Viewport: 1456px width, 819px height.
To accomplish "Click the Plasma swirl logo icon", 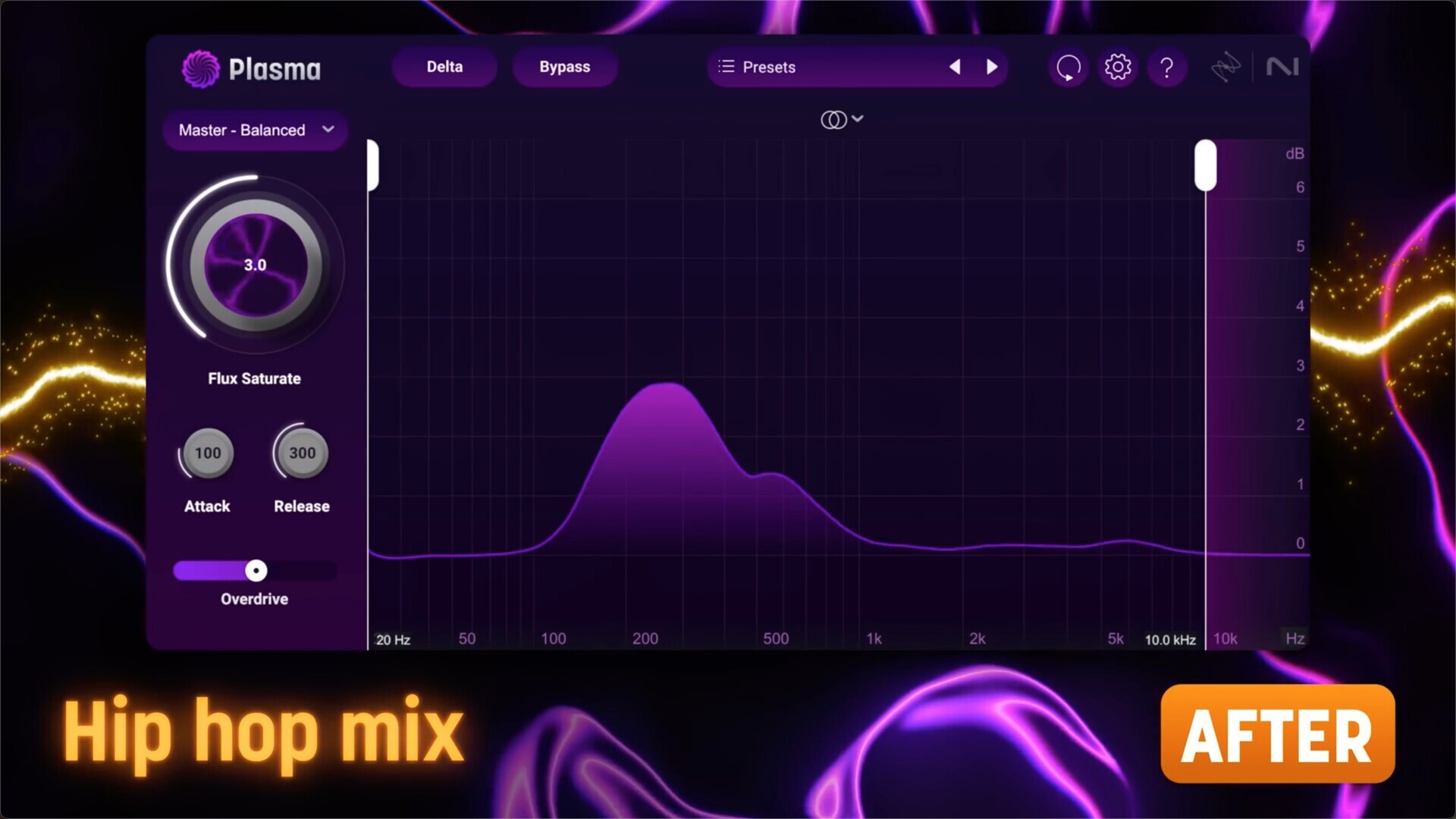I will click(200, 69).
